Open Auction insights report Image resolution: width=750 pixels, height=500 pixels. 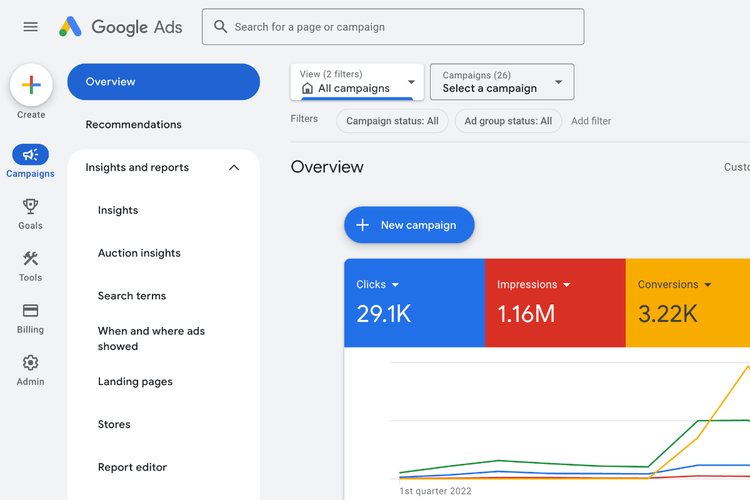139,253
